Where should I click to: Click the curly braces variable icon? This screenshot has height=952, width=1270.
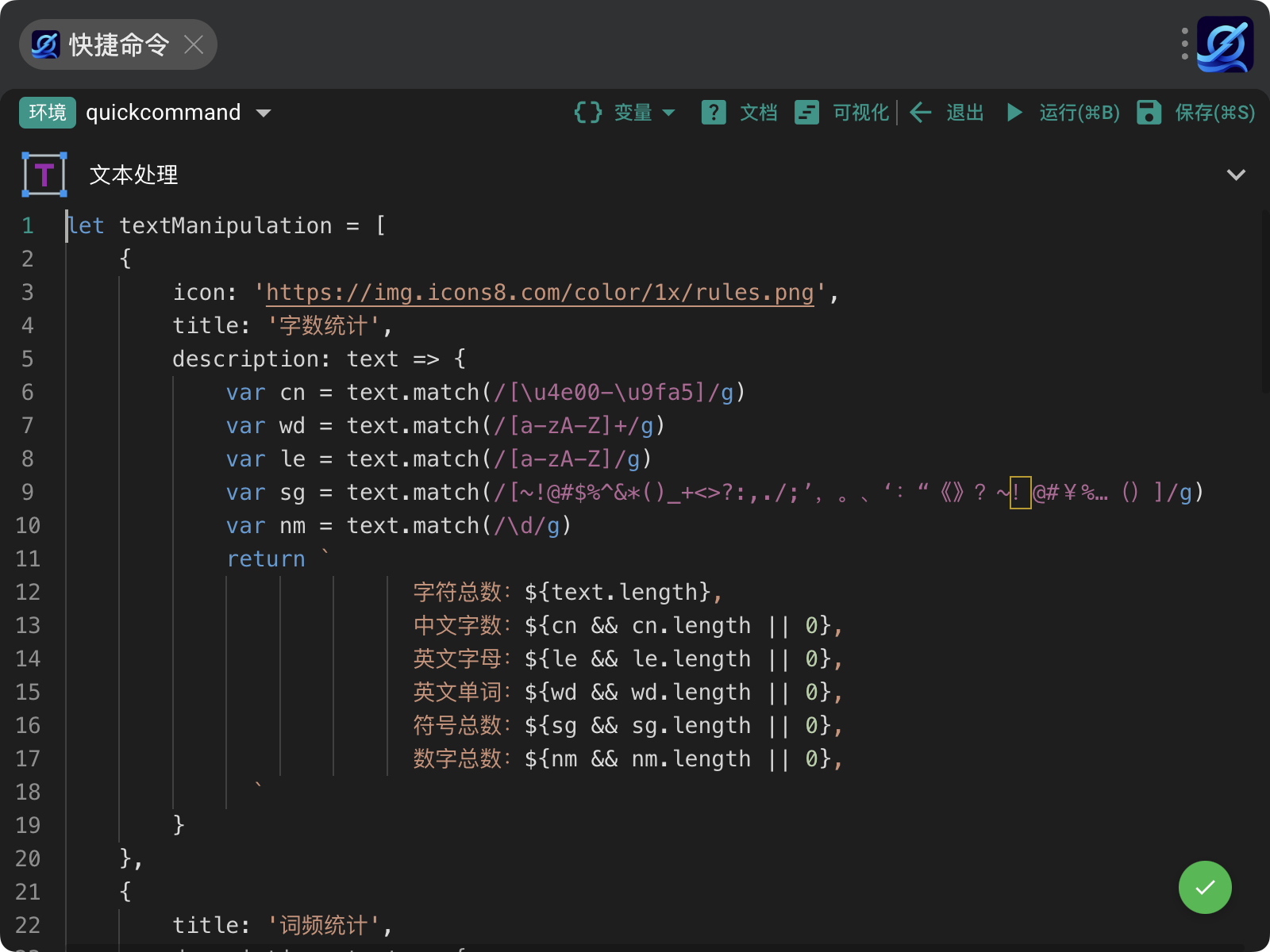coord(588,113)
